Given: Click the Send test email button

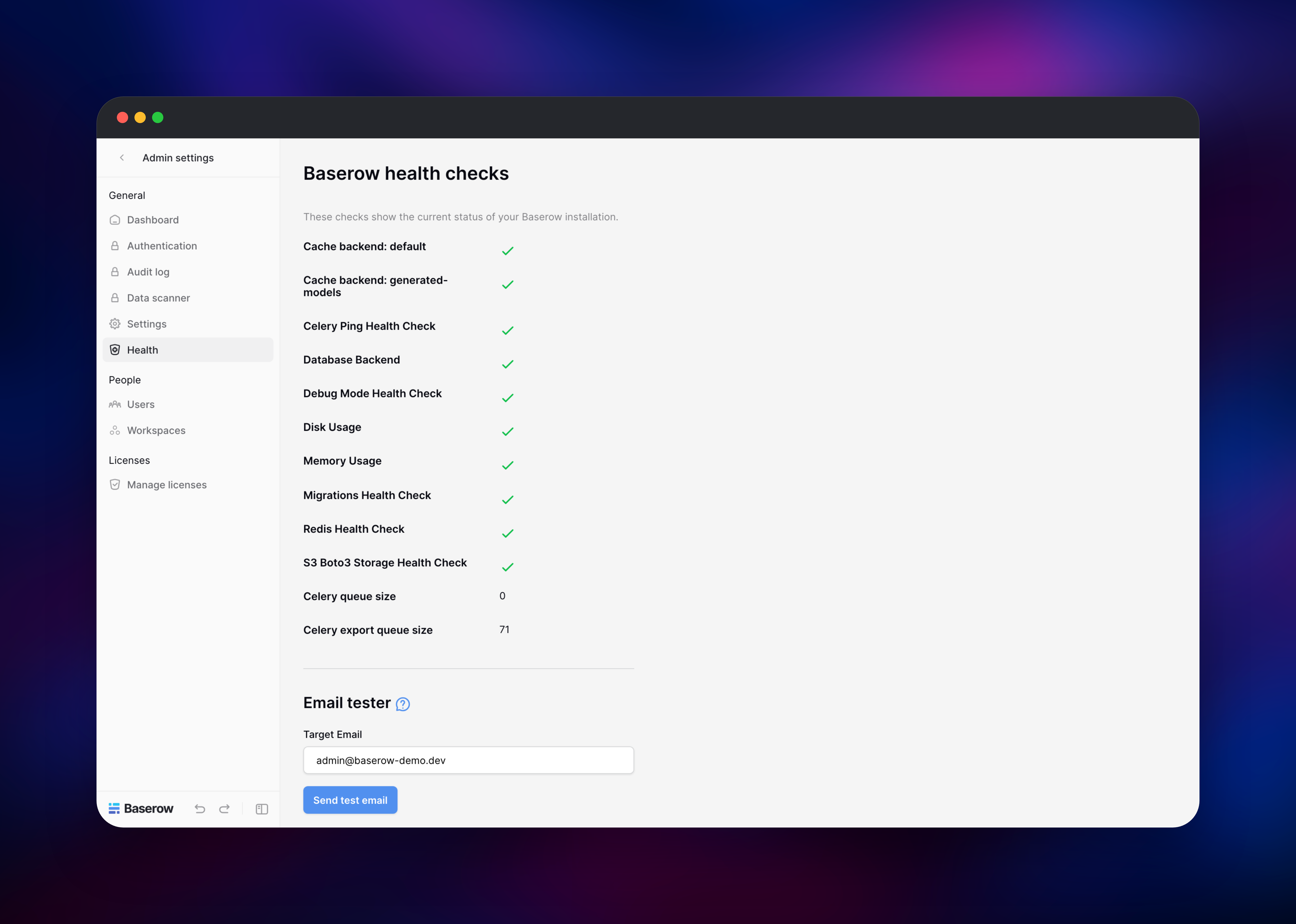Looking at the screenshot, I should coord(350,800).
